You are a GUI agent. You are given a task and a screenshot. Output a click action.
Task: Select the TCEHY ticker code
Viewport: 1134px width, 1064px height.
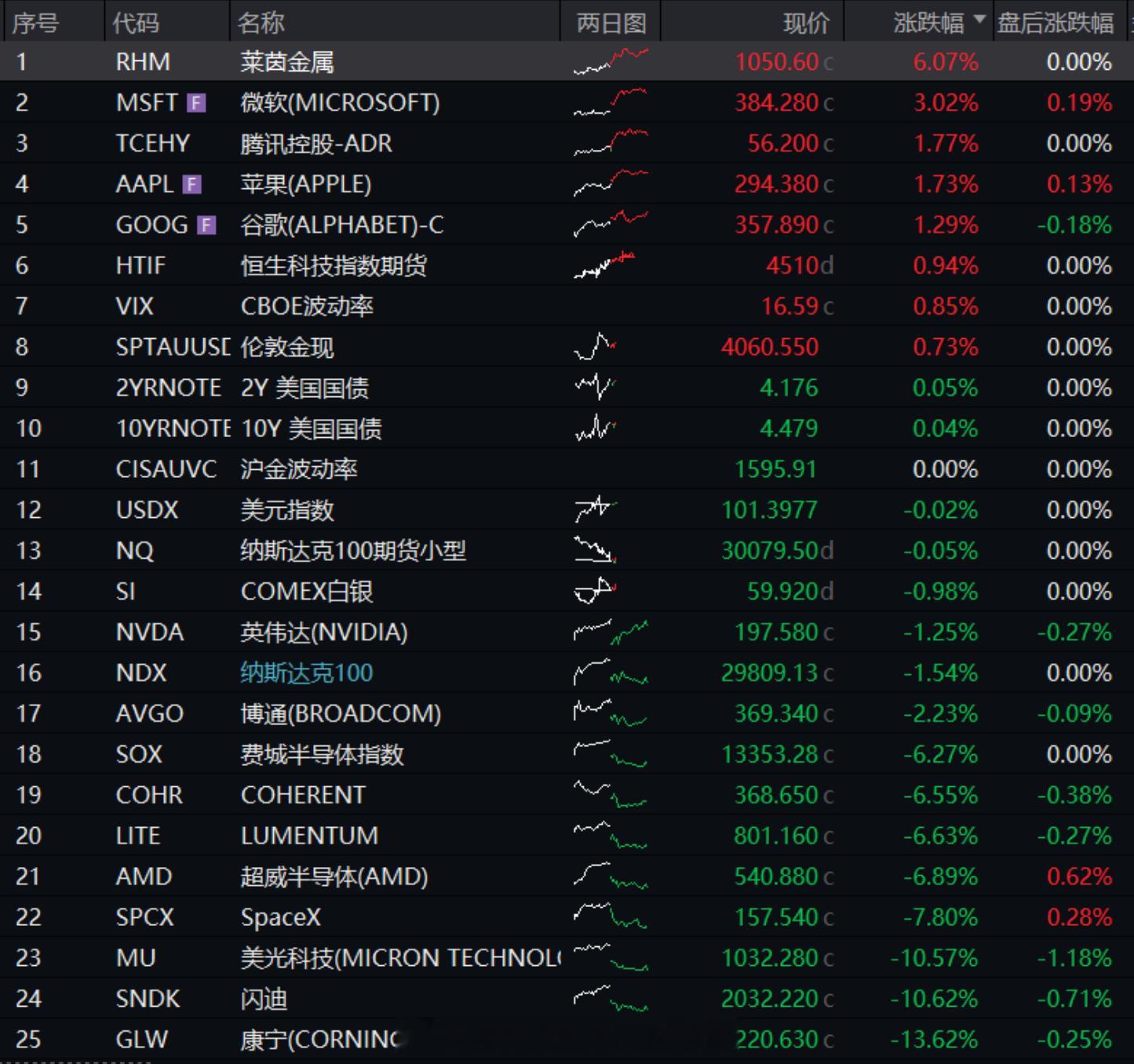pyautogui.click(x=153, y=144)
